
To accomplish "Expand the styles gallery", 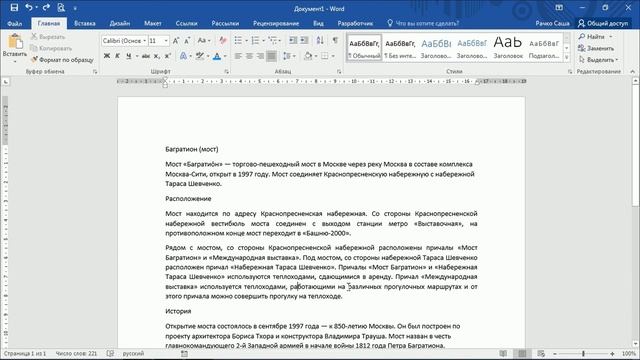I will point(567,58).
